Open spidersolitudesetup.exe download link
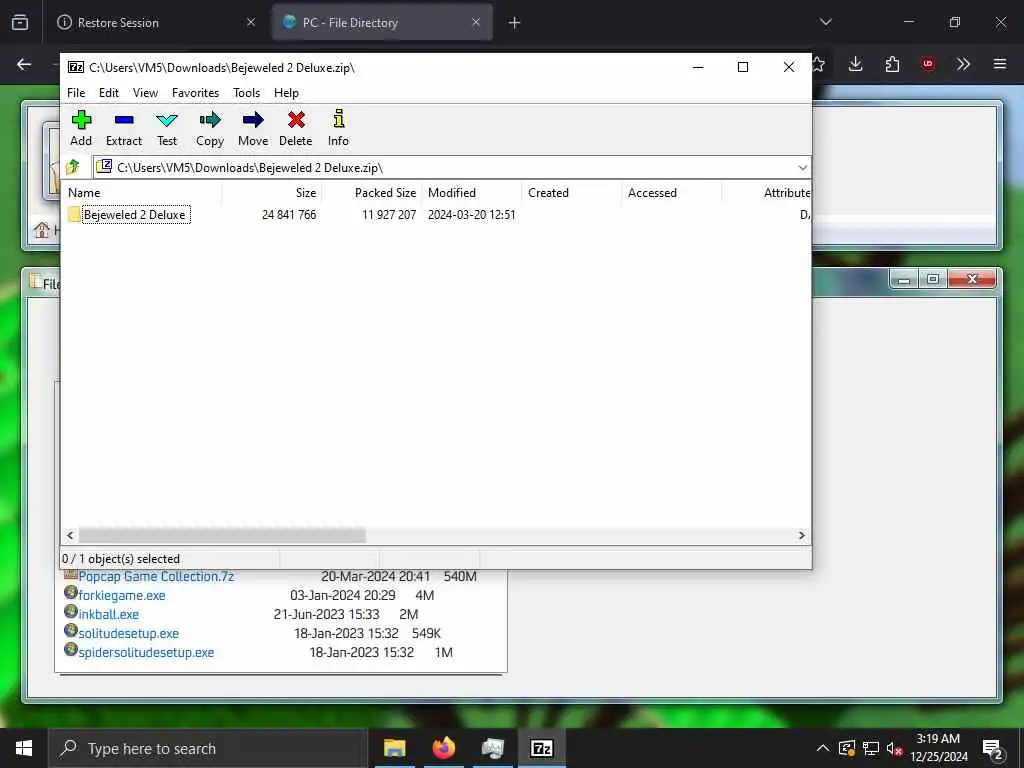1024x768 pixels. (x=146, y=652)
